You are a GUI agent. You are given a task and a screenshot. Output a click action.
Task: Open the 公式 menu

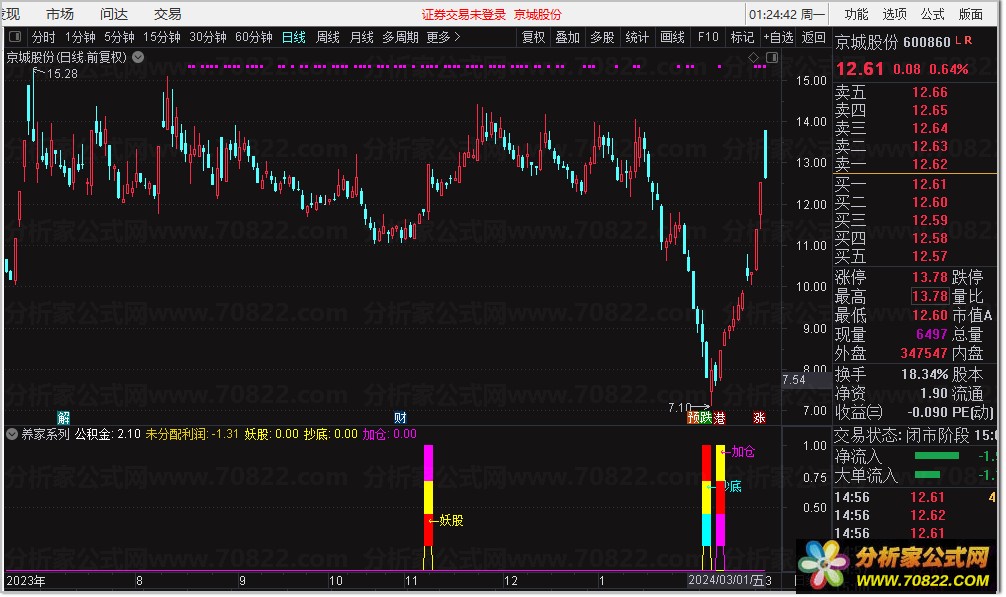pos(932,14)
